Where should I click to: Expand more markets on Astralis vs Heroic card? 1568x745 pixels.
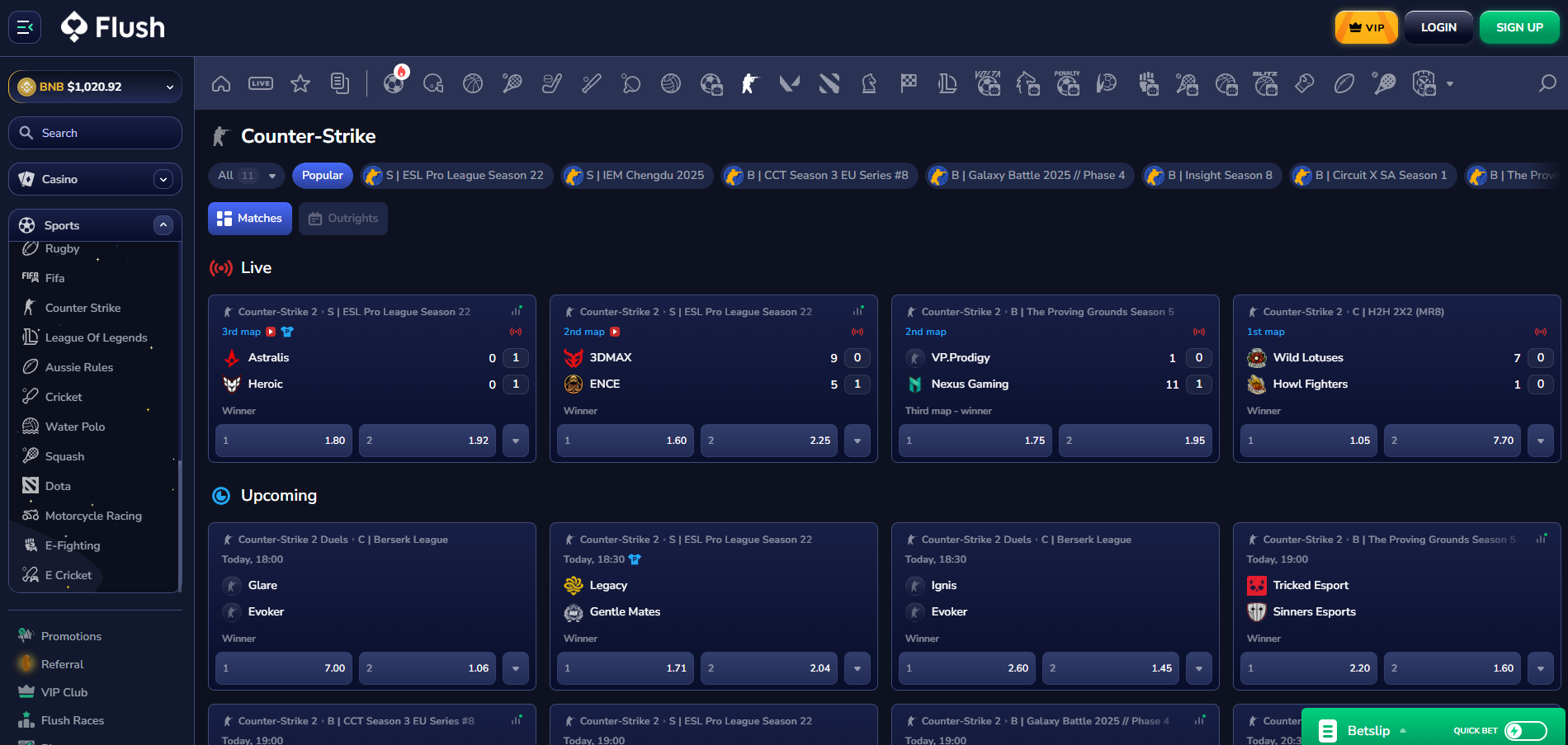click(516, 441)
